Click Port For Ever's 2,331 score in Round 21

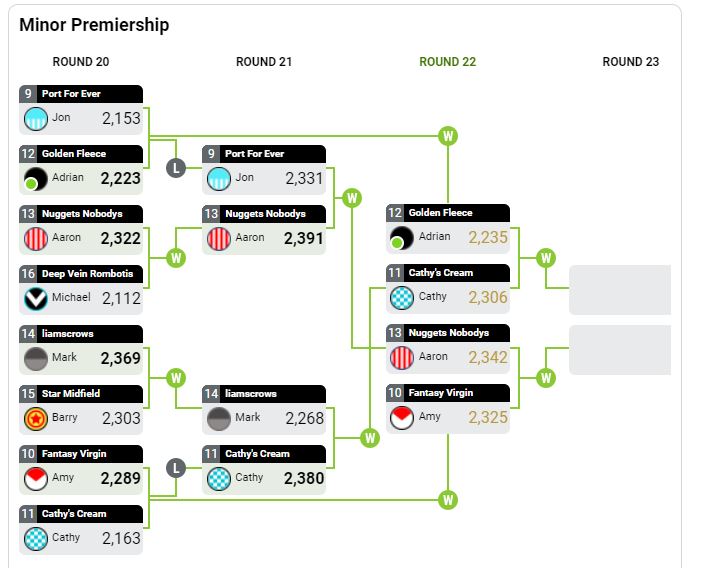pyautogui.click(x=304, y=178)
